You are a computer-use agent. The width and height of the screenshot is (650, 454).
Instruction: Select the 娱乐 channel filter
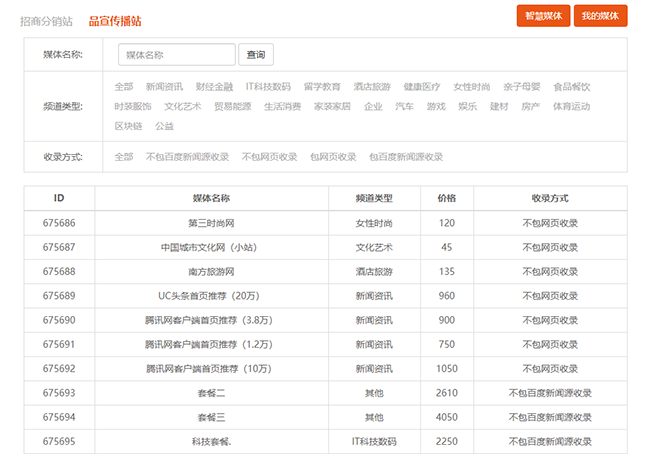point(468,107)
